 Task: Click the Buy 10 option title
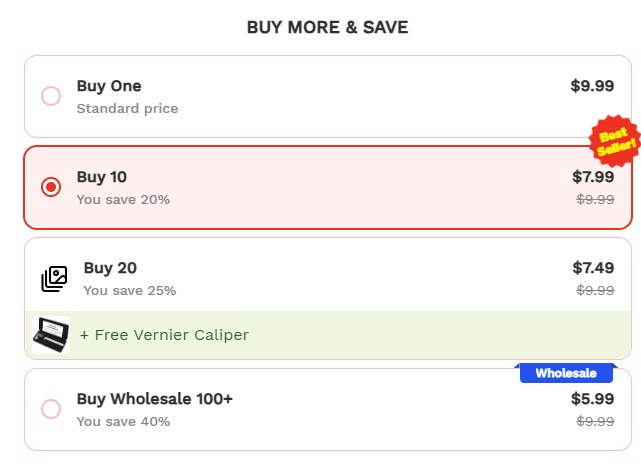tap(102, 177)
